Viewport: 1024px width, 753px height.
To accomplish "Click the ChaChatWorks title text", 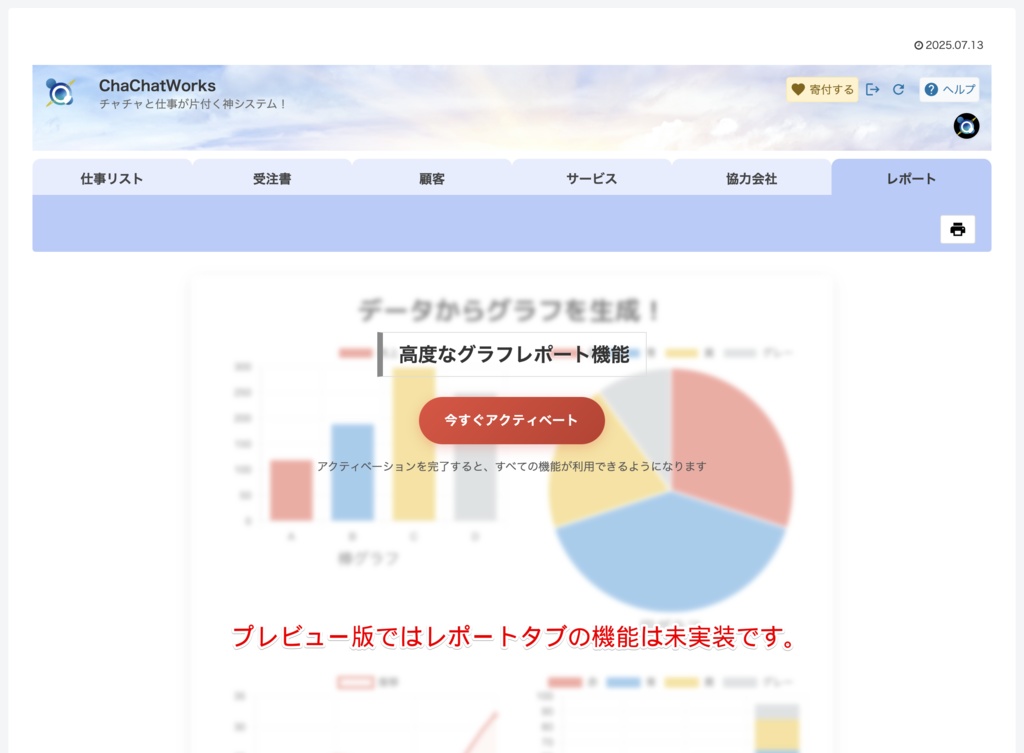I will point(157,85).
